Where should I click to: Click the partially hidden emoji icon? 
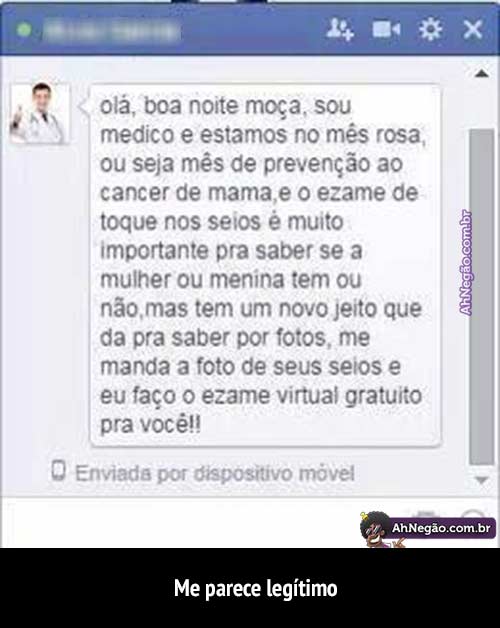(x=473, y=514)
